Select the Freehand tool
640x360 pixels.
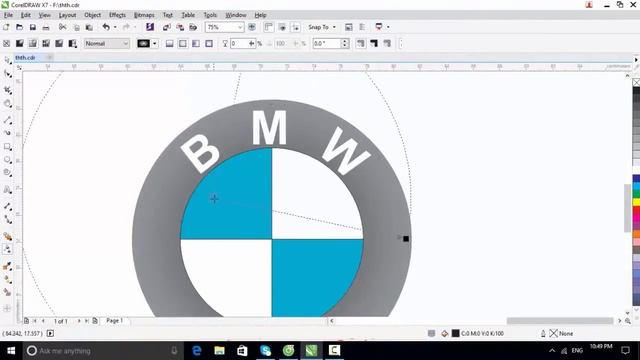click(7, 120)
